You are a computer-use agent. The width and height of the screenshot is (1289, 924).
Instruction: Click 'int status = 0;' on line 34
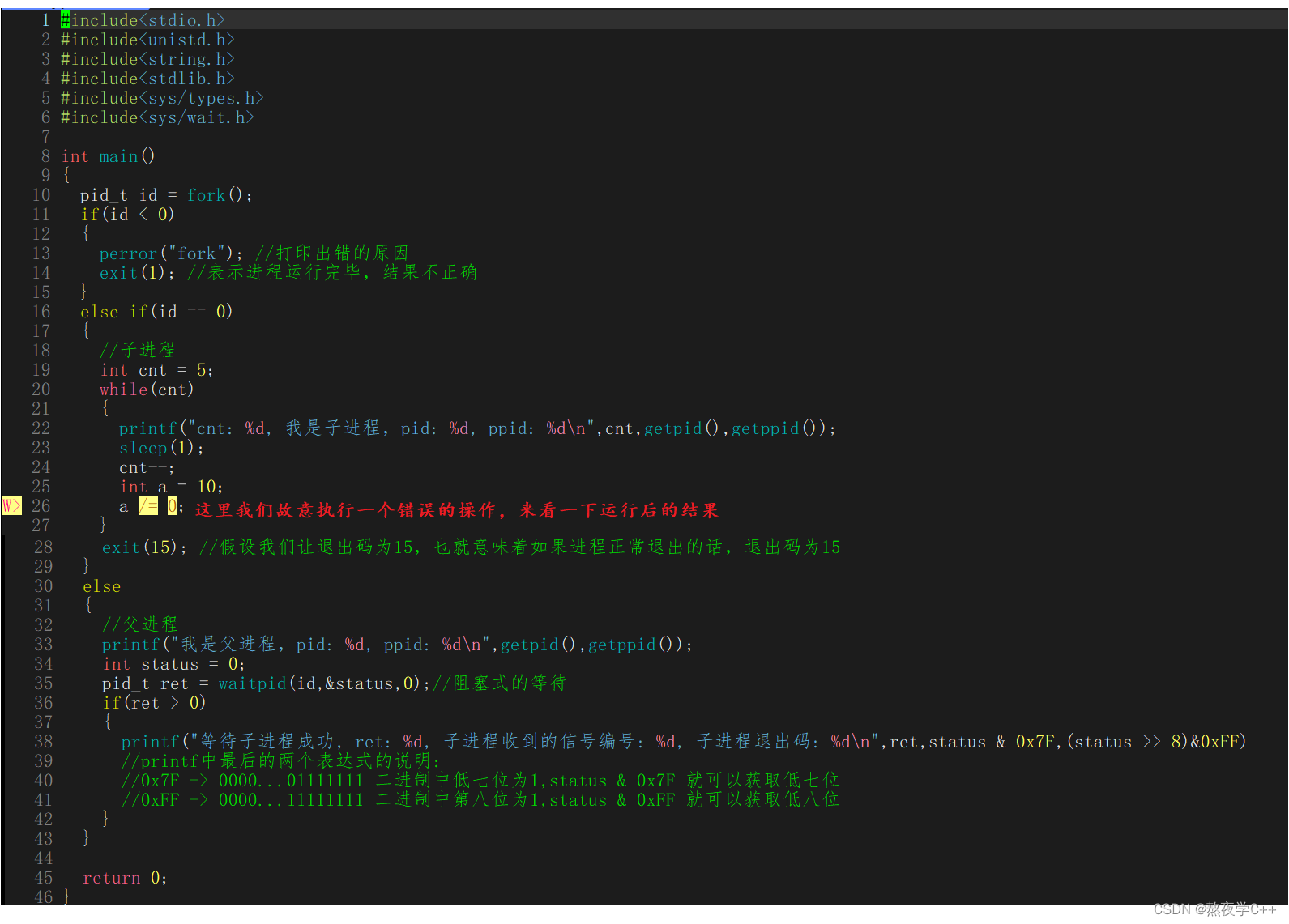tap(174, 664)
